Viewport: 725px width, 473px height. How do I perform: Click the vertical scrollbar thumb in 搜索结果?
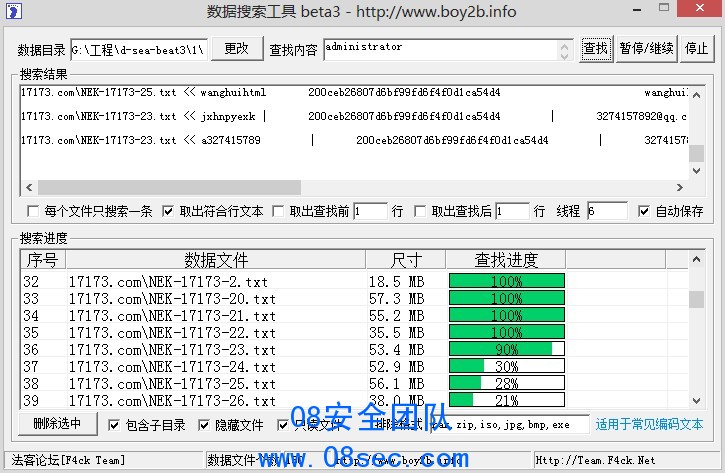click(697, 153)
